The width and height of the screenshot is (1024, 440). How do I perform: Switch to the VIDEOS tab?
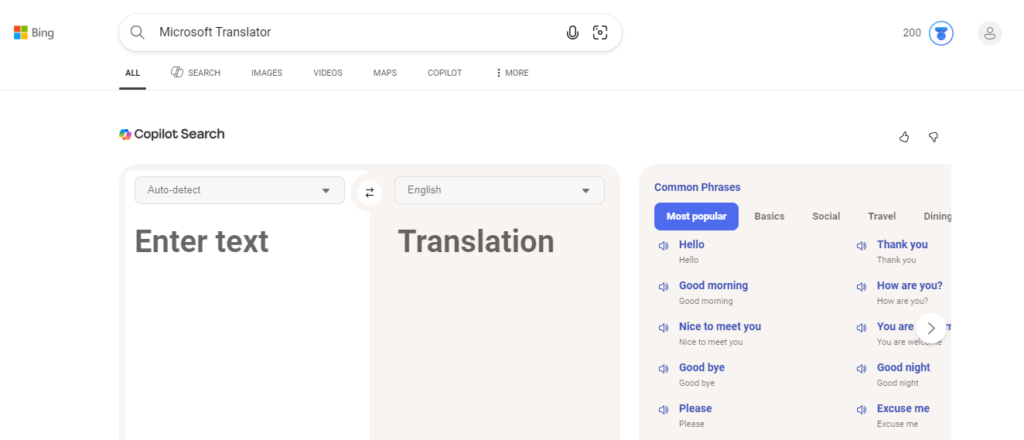[328, 72]
